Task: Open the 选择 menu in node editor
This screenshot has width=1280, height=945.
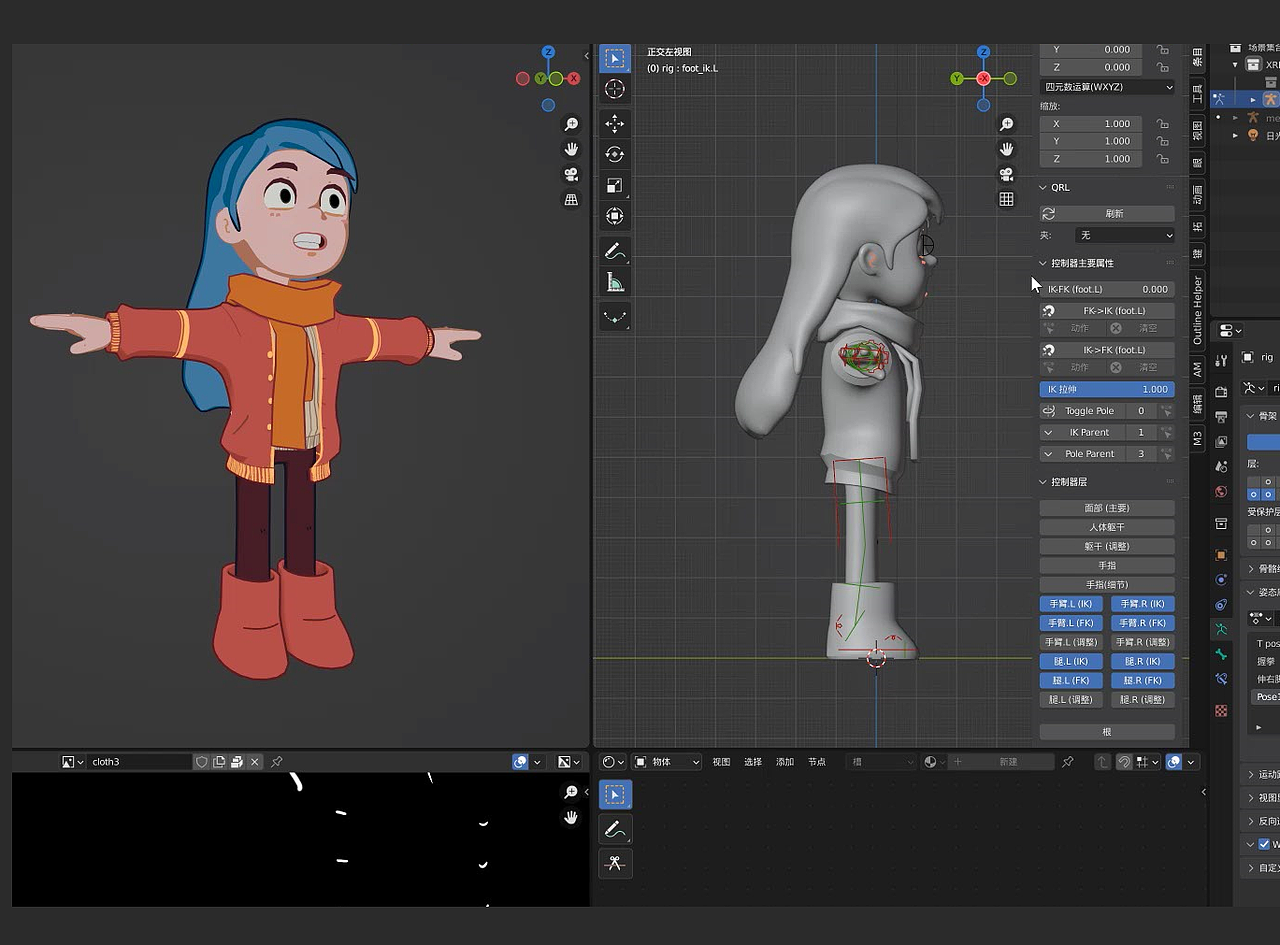Action: 753,762
